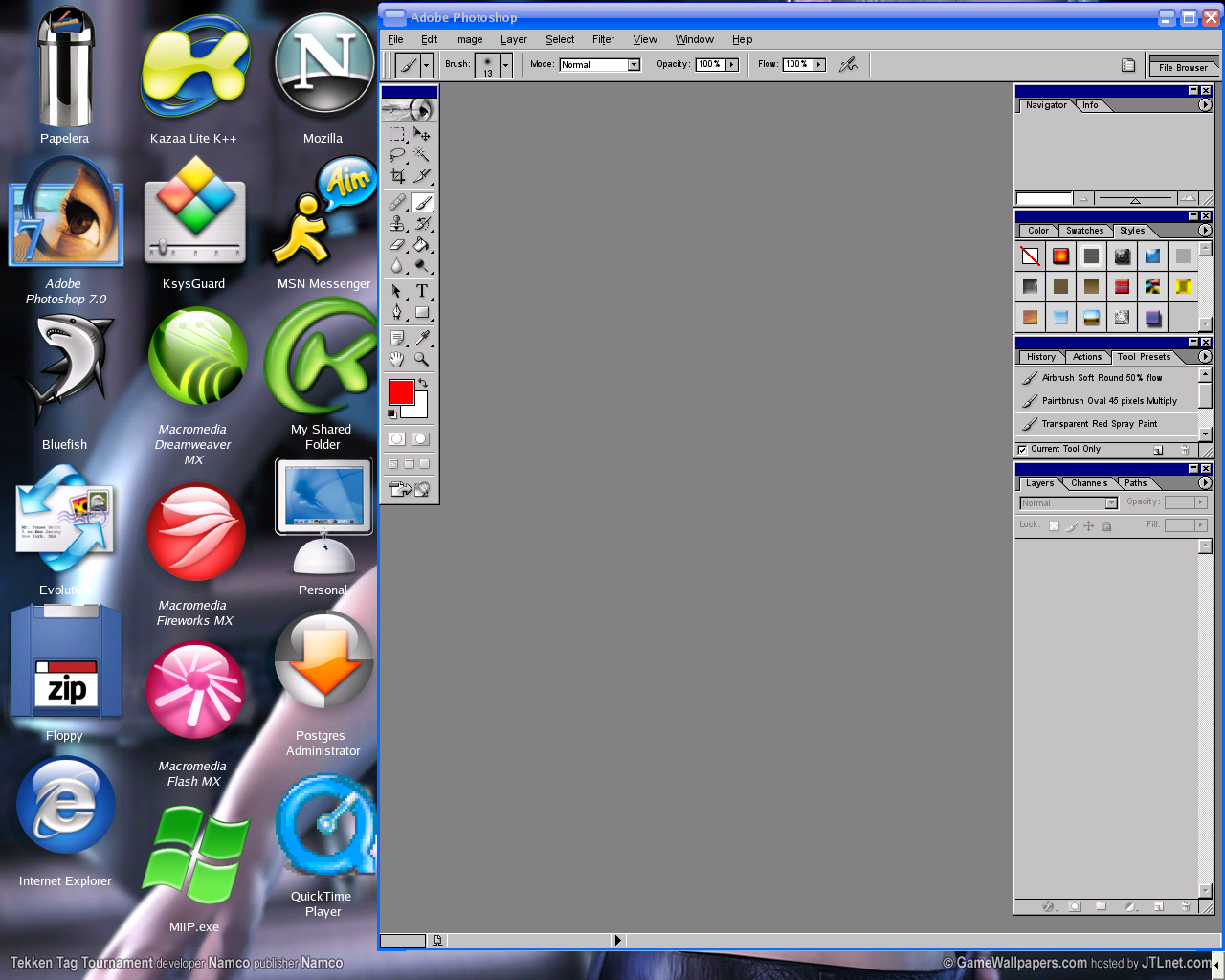Click Navigator zoom in mountains button

(x=1188, y=198)
